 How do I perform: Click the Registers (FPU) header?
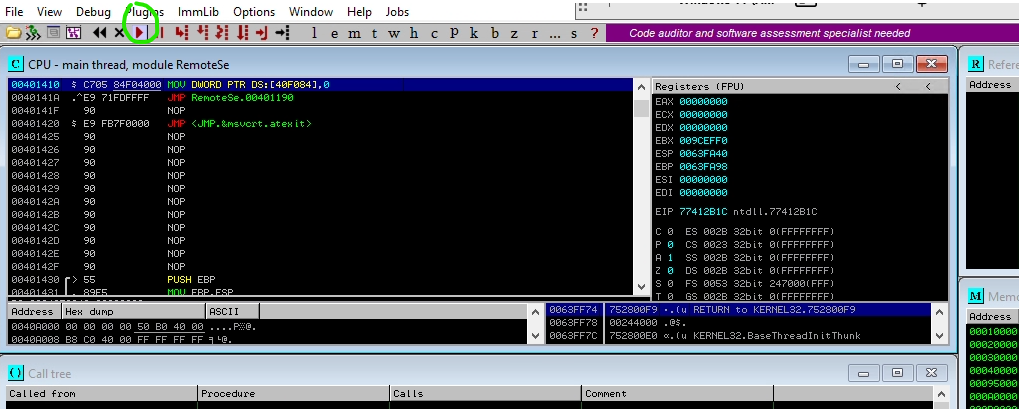pyautogui.click(x=699, y=86)
